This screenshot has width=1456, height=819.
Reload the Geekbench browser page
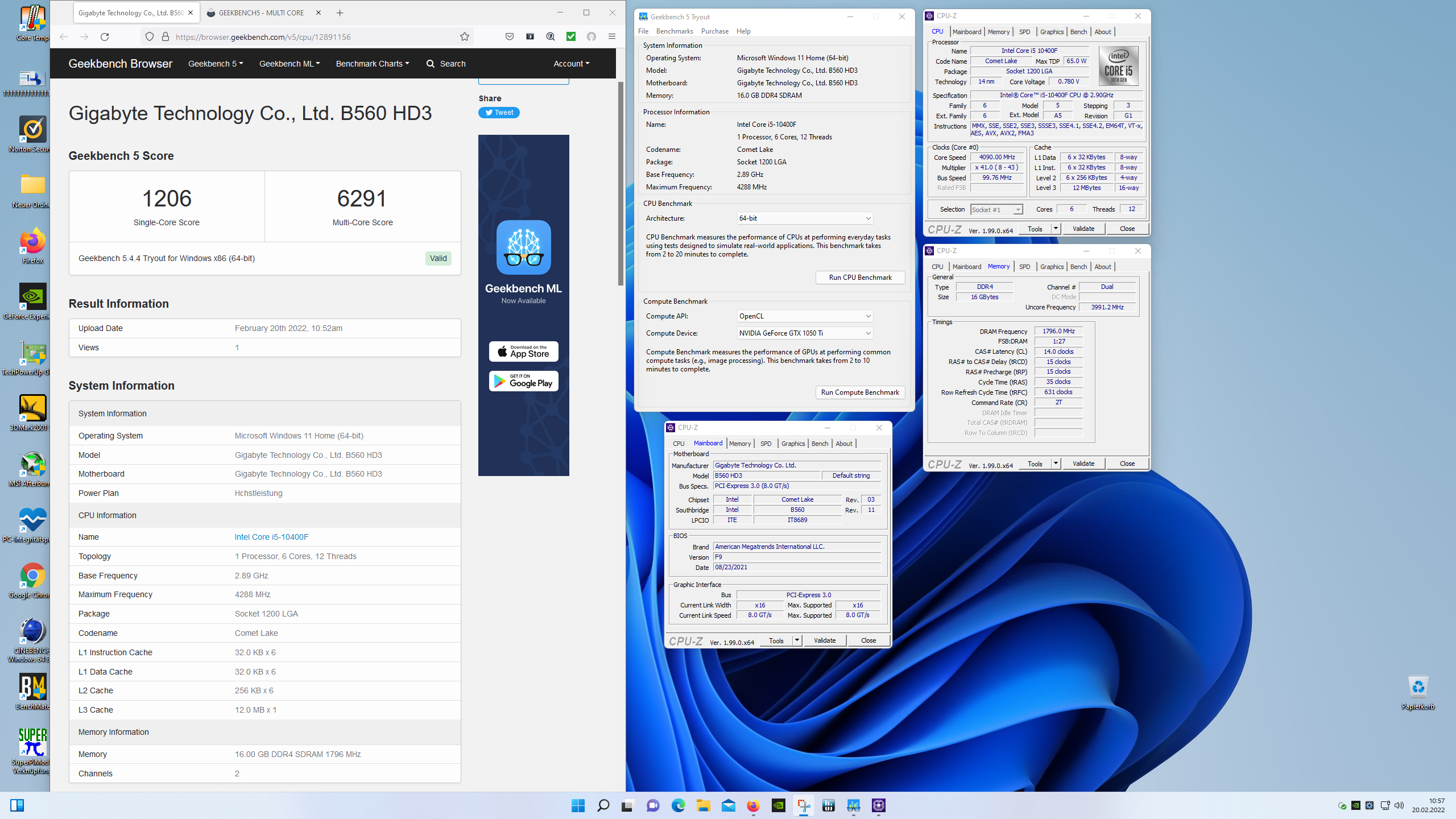(105, 37)
